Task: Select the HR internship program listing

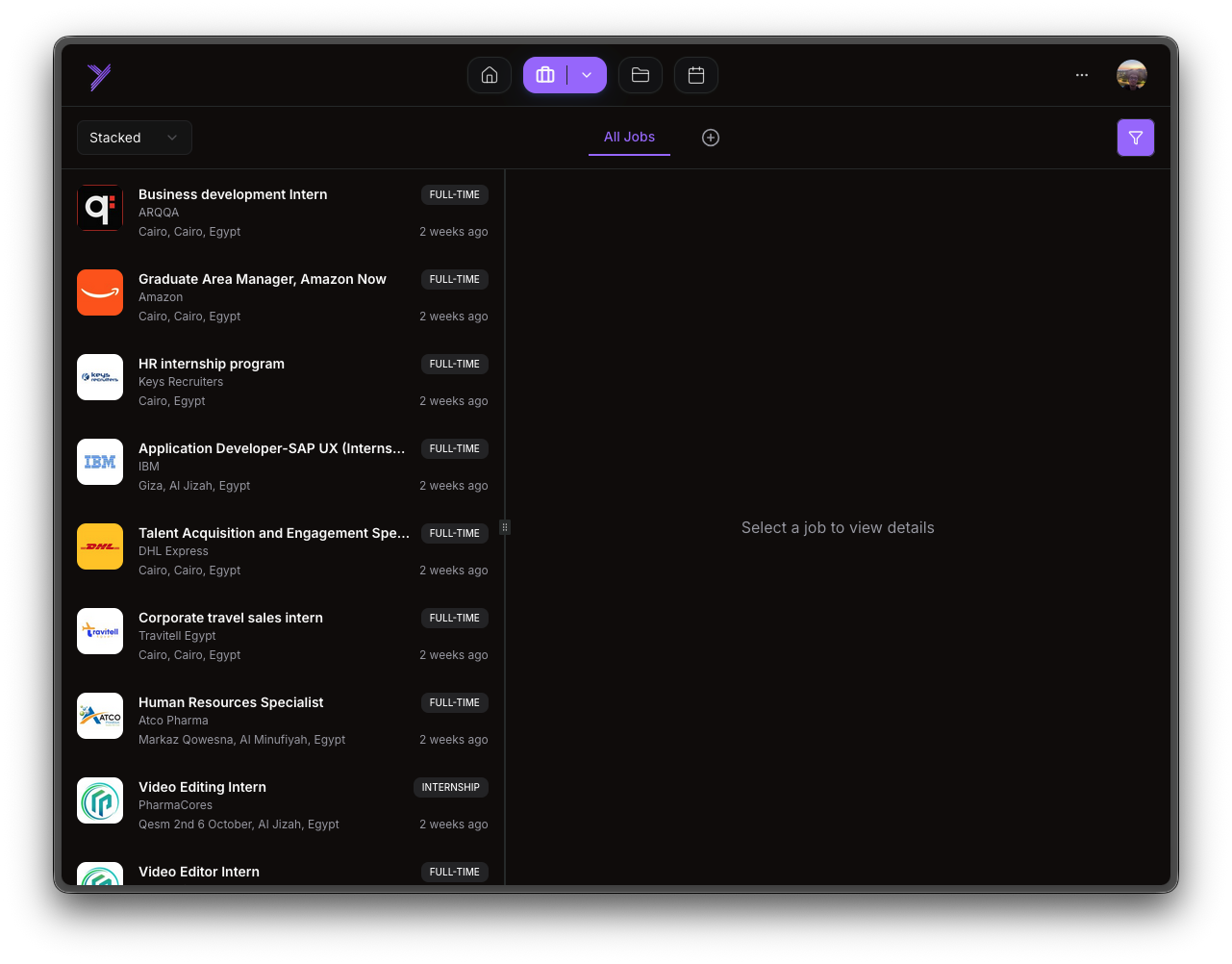Action: click(212, 364)
